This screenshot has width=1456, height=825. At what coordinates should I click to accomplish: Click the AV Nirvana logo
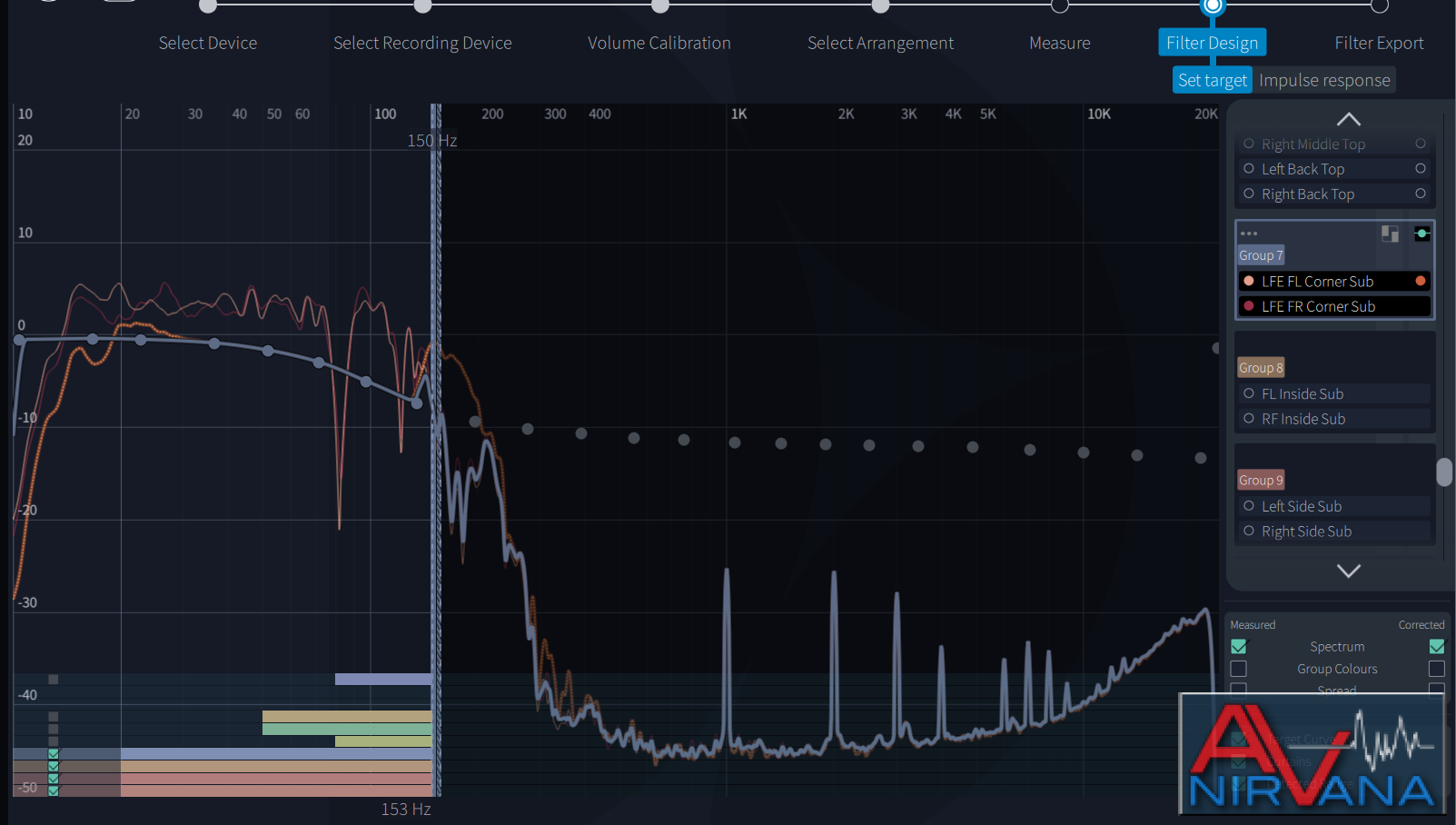pos(1312,754)
